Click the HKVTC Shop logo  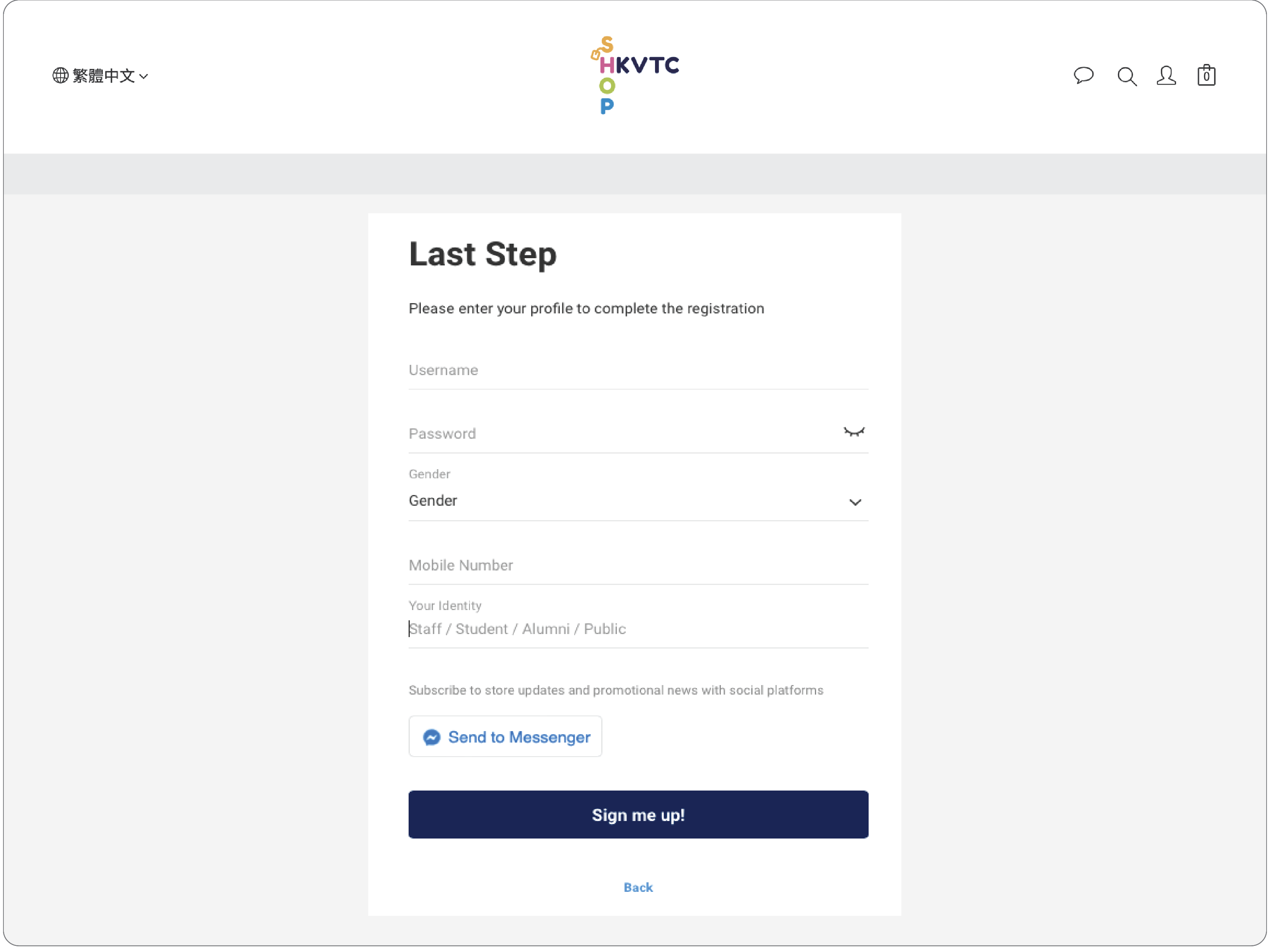(x=635, y=75)
